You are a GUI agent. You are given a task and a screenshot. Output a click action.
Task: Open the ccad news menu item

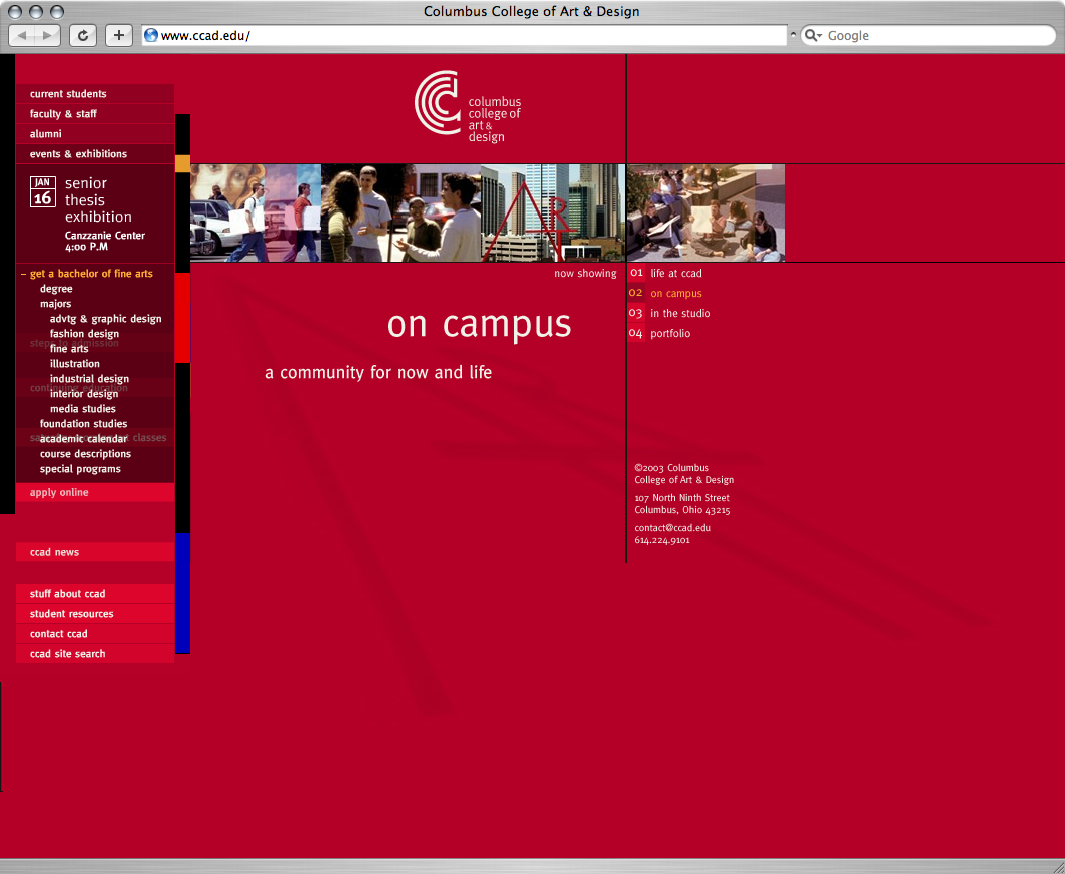click(94, 552)
